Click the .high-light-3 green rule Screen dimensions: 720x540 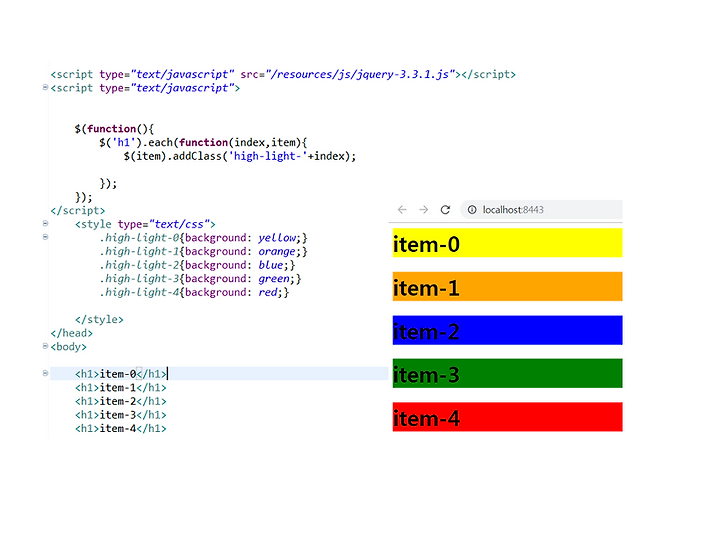pos(200,279)
